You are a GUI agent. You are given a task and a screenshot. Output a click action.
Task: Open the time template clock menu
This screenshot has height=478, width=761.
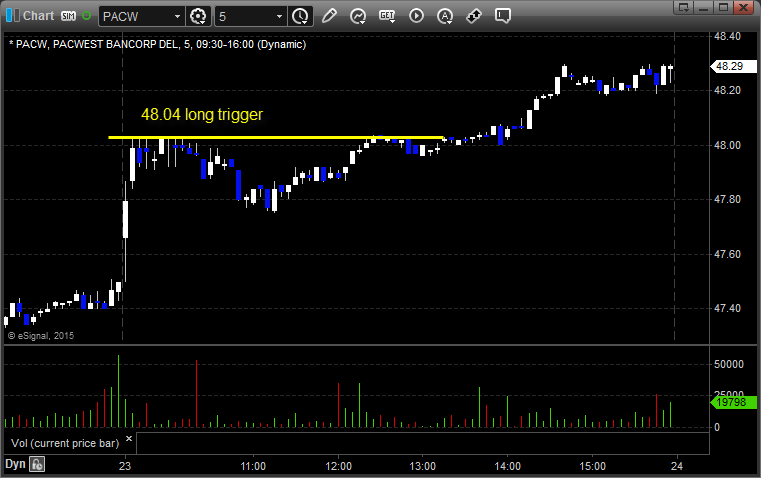(x=300, y=16)
